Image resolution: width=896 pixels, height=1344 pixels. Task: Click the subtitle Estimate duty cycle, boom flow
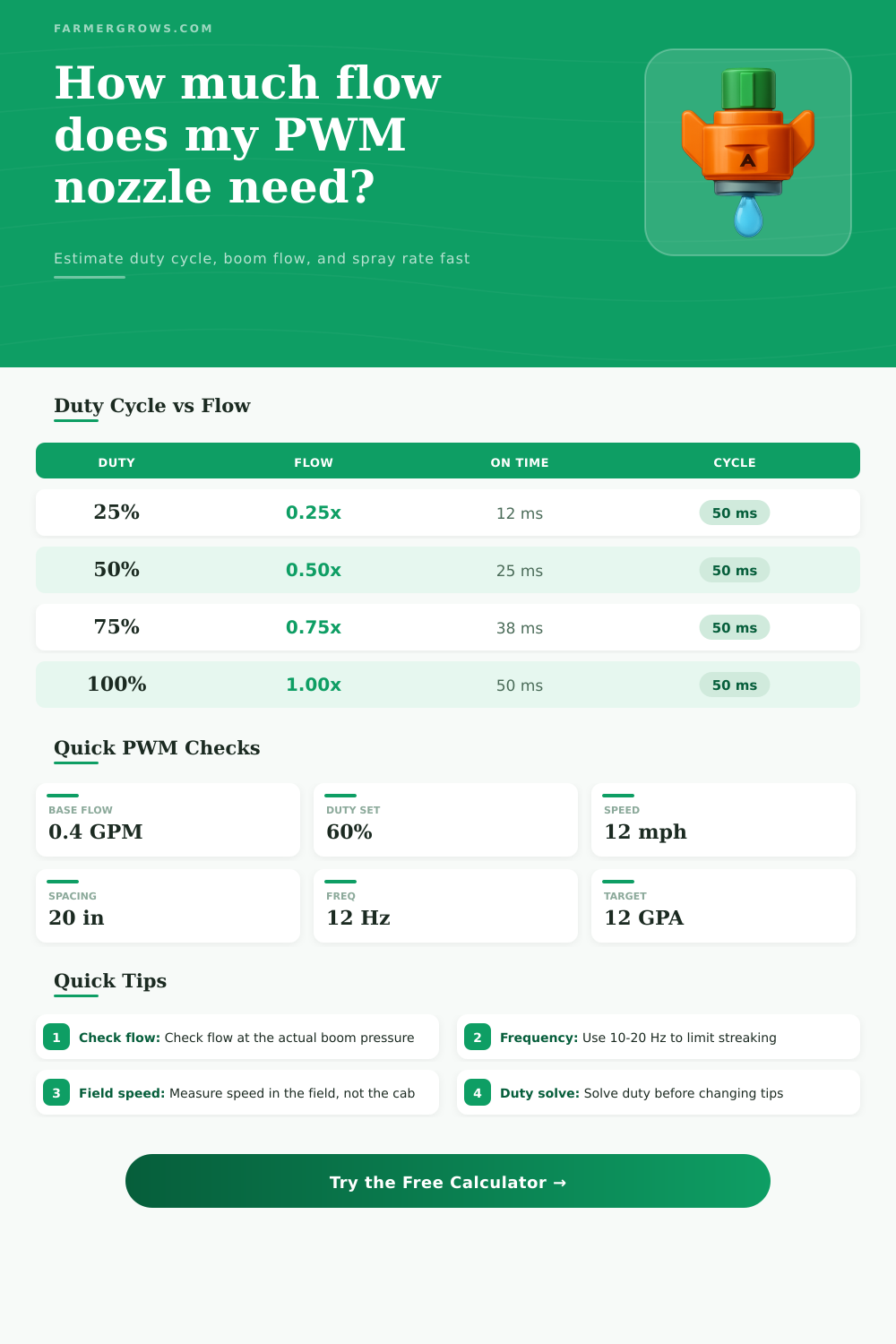(262, 258)
